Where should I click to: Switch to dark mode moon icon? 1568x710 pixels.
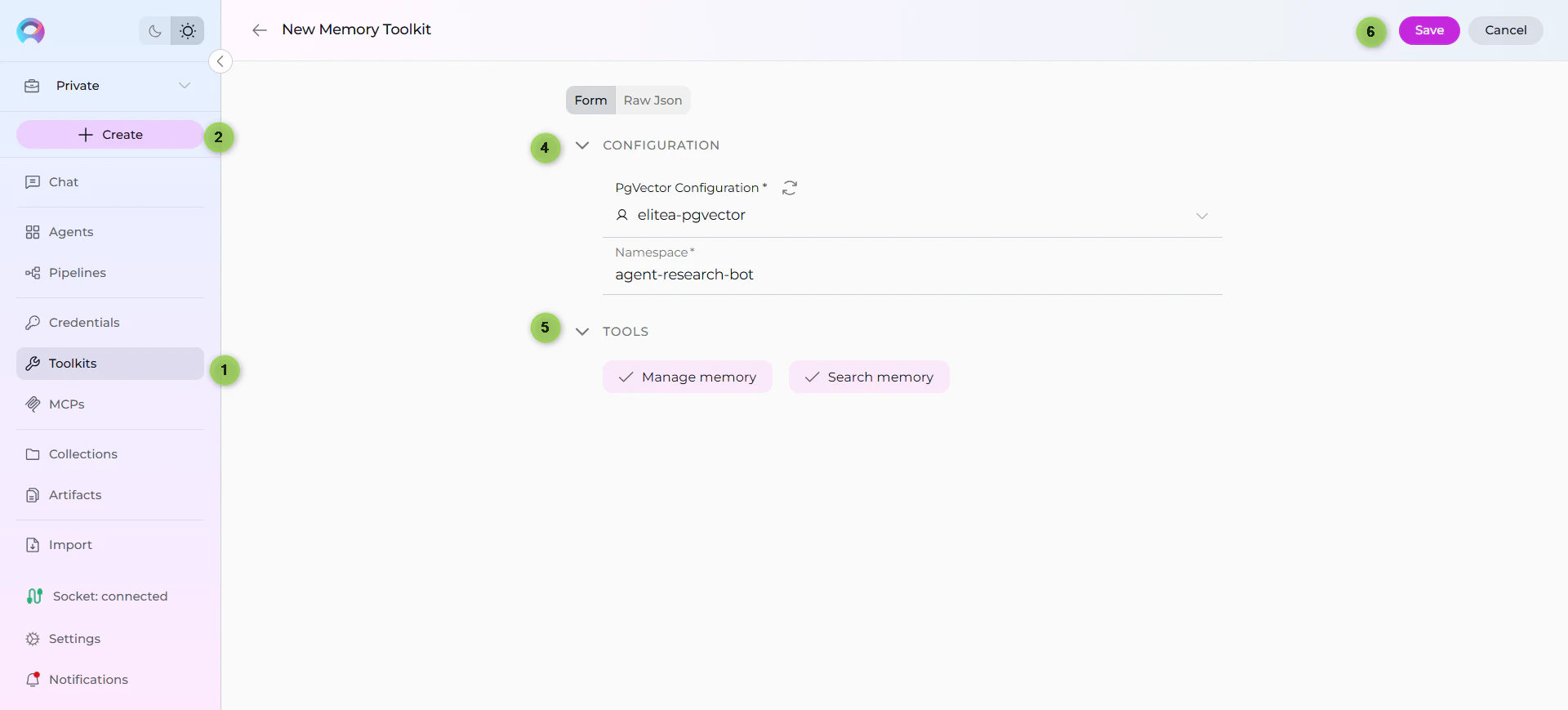(x=155, y=31)
